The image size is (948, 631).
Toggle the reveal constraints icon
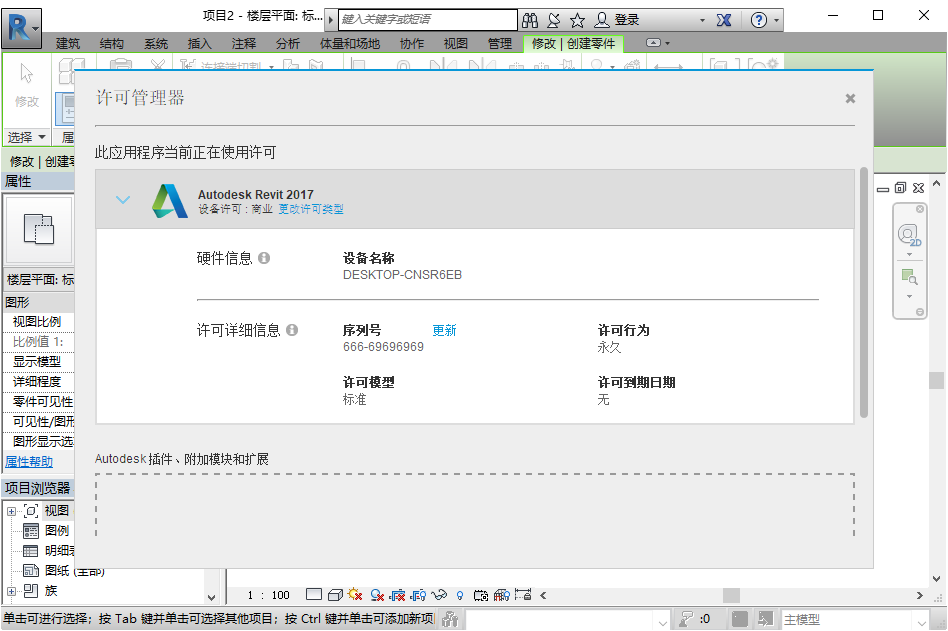tap(523, 595)
